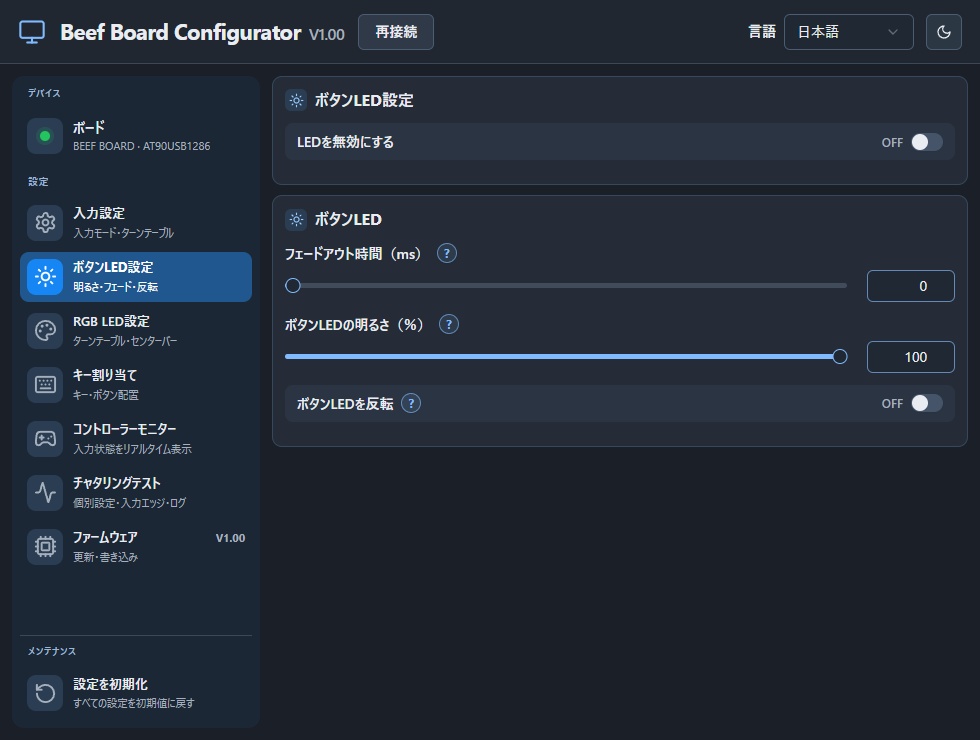Click the sun icon in ボタンLED panel header
Viewport: 980px width, 740px height.
(296, 219)
